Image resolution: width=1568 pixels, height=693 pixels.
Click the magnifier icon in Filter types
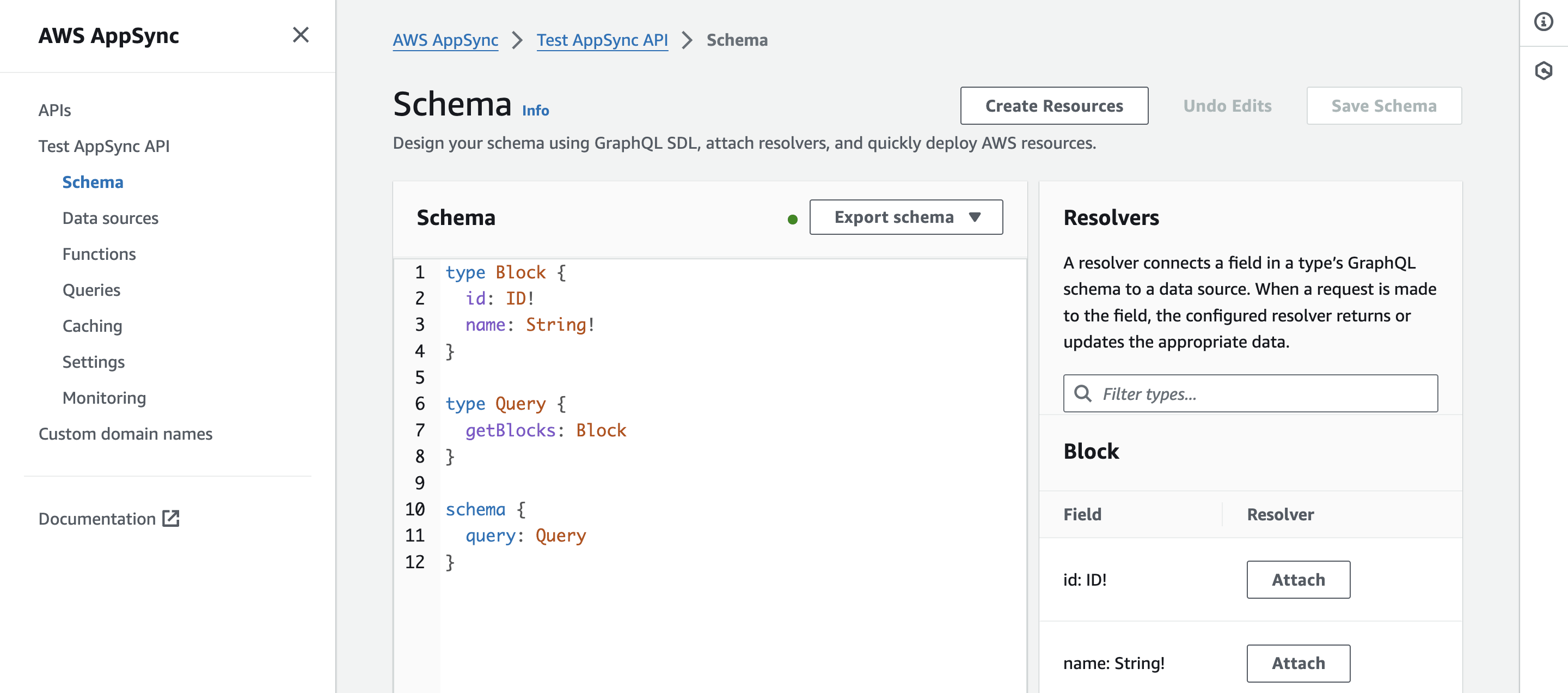(x=1083, y=393)
